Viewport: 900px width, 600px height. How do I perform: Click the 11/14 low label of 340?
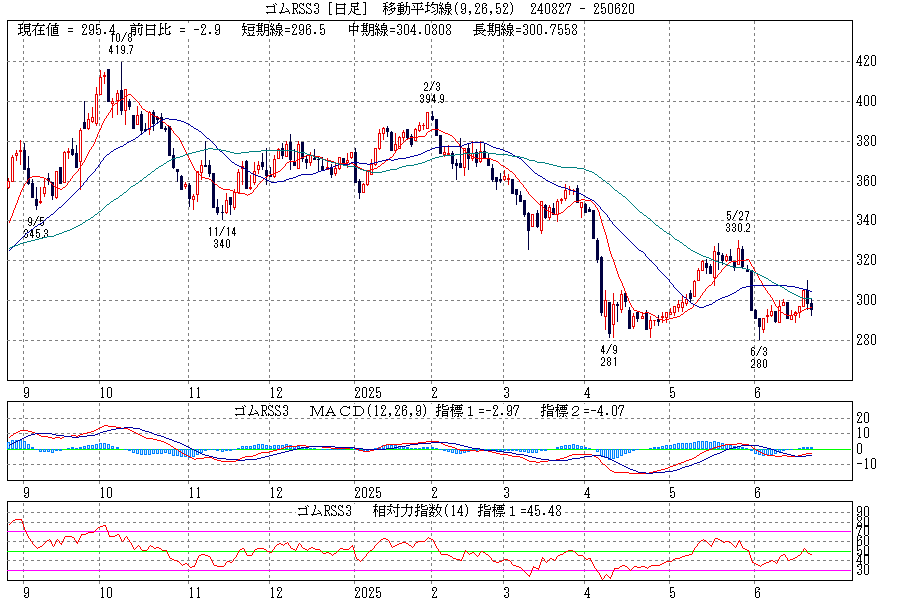pos(222,236)
